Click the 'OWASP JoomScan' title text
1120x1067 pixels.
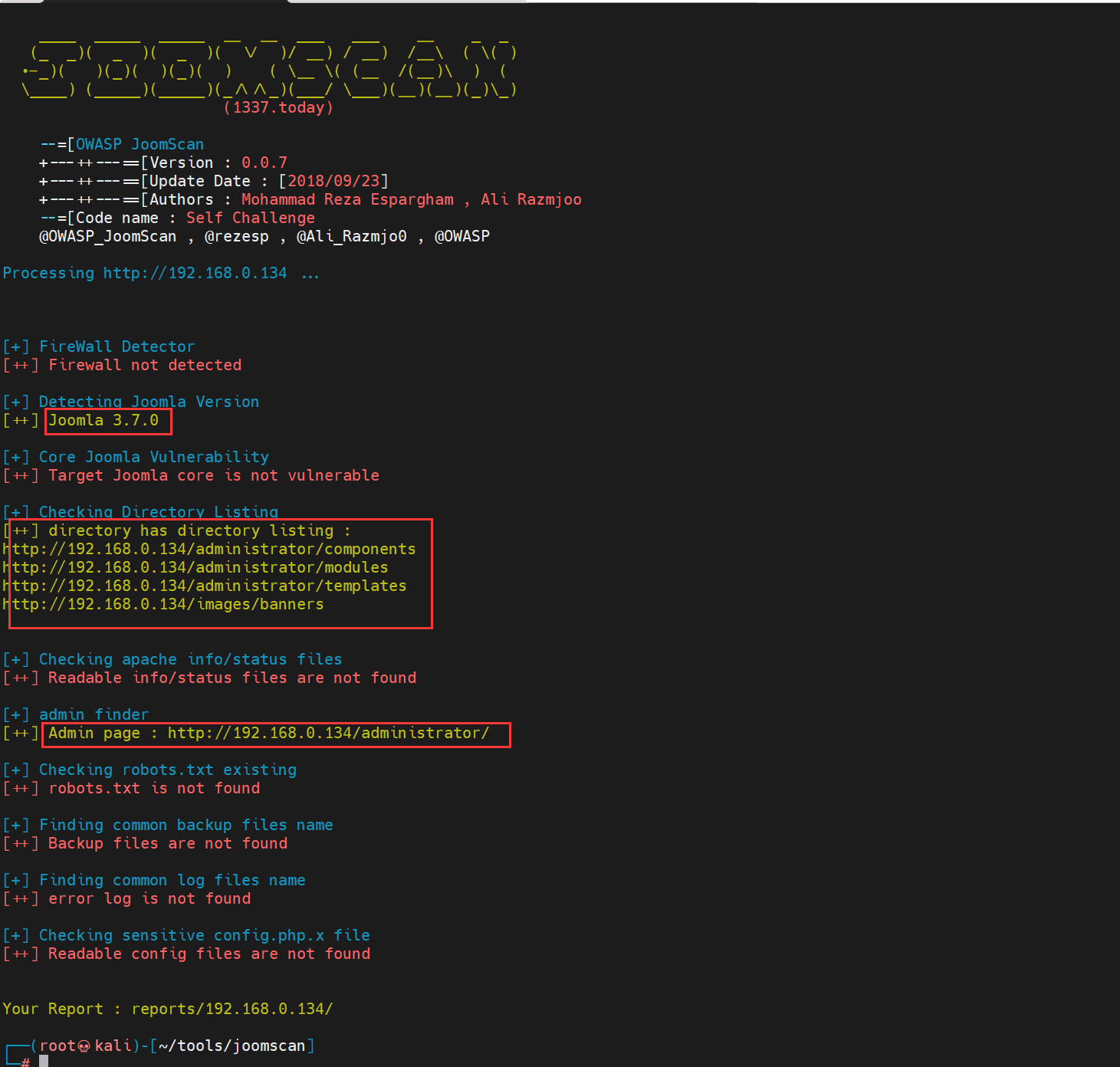tap(140, 144)
